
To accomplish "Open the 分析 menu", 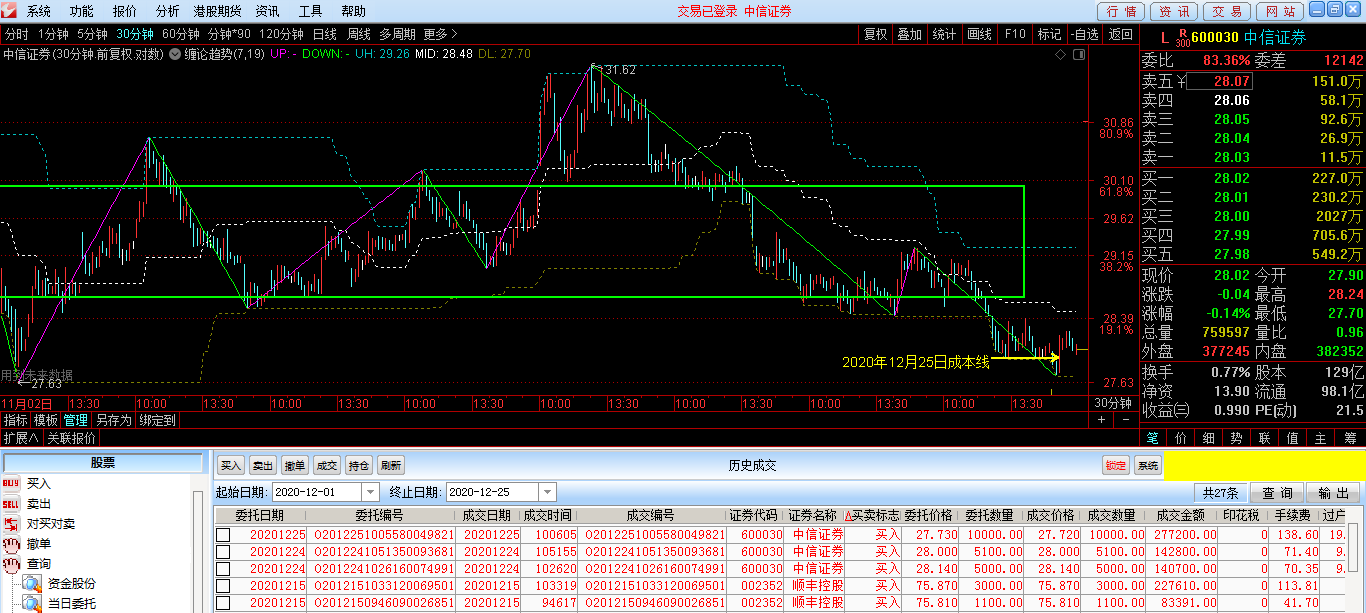I will [168, 11].
